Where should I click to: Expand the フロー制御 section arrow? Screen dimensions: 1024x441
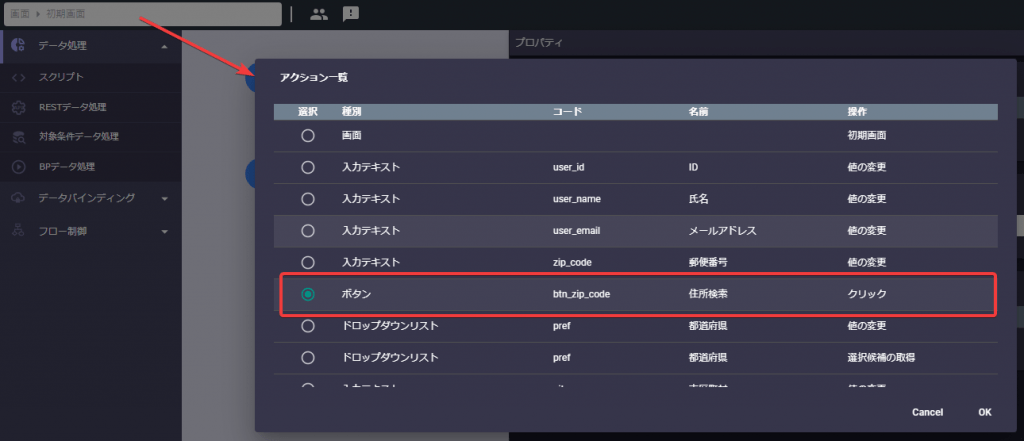pyautogui.click(x=165, y=231)
